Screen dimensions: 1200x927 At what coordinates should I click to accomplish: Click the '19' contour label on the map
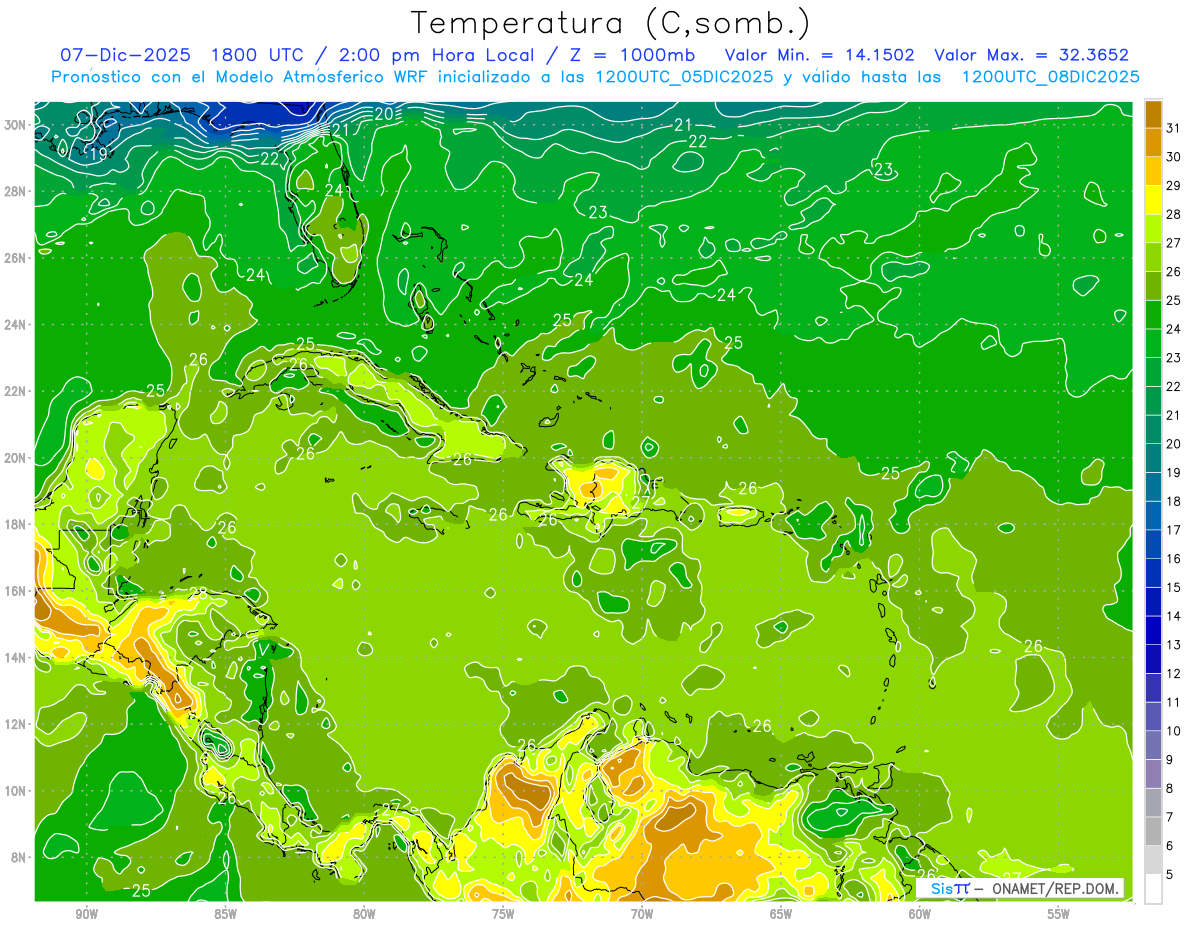coord(98,153)
